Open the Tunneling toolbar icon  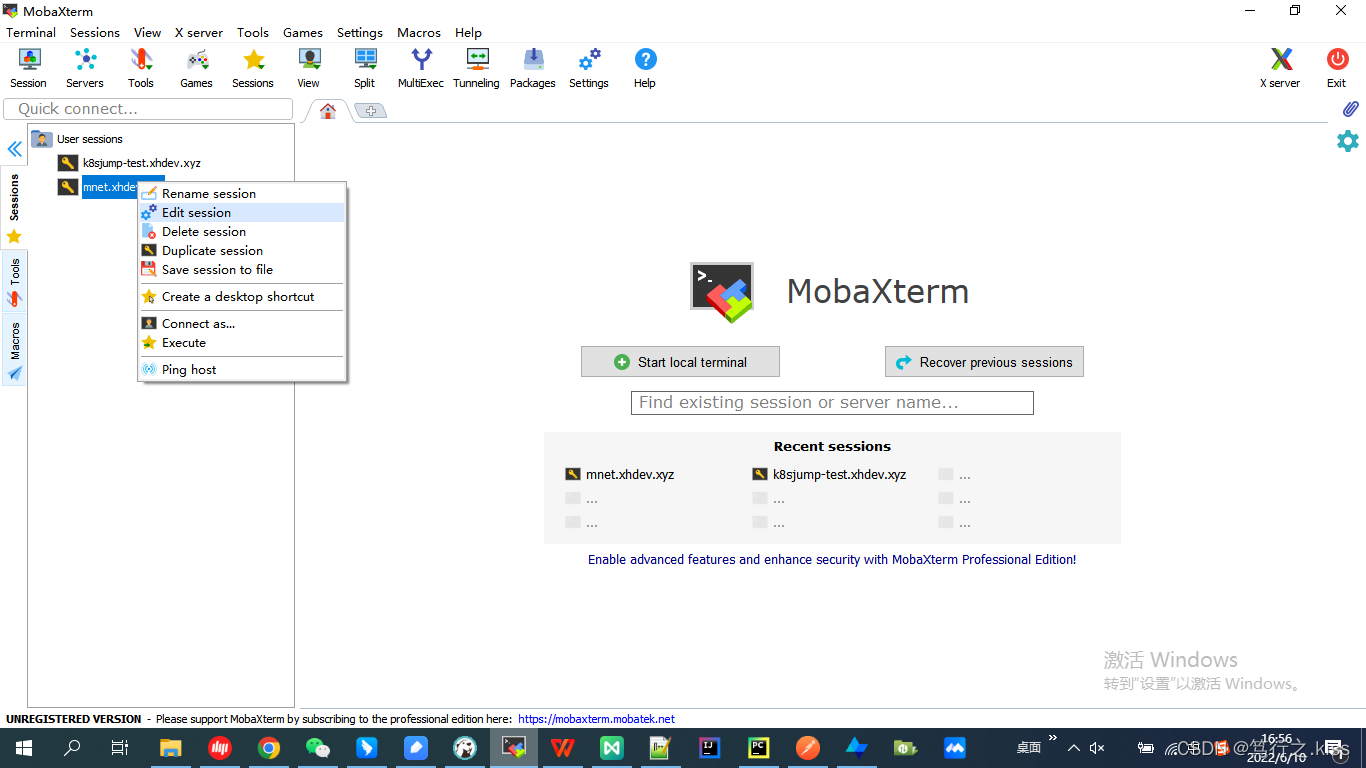tap(477, 68)
